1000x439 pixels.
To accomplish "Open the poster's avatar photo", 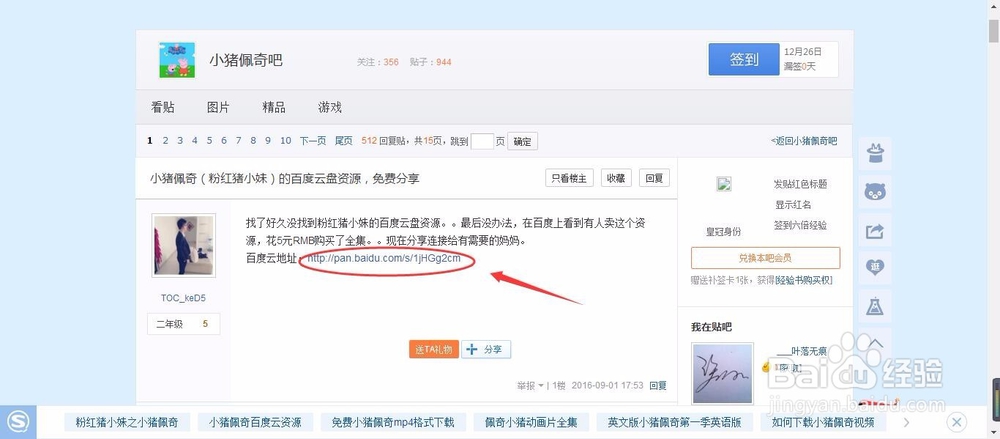I will pyautogui.click(x=184, y=246).
